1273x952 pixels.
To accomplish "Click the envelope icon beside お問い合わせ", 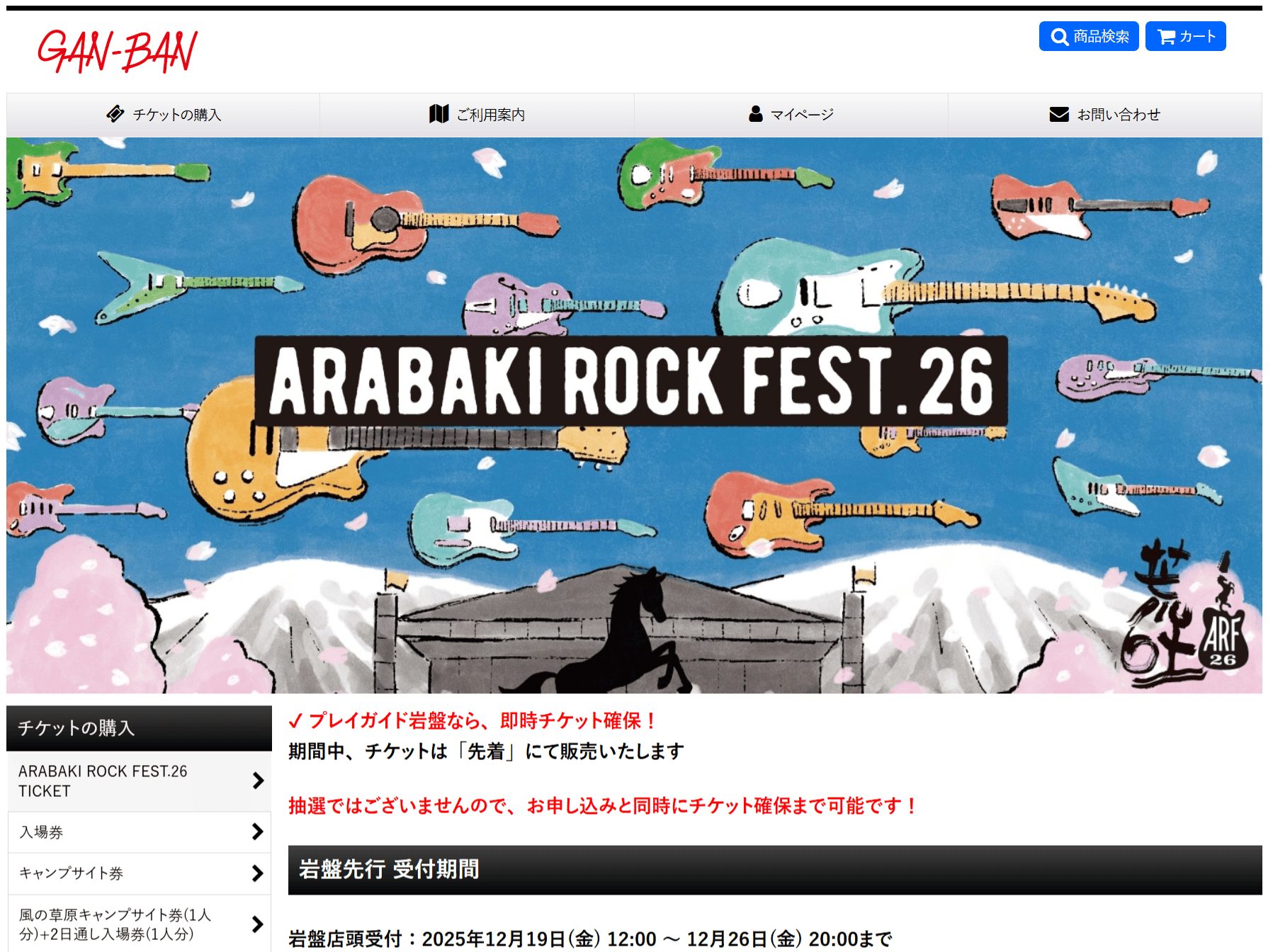I will (1059, 114).
